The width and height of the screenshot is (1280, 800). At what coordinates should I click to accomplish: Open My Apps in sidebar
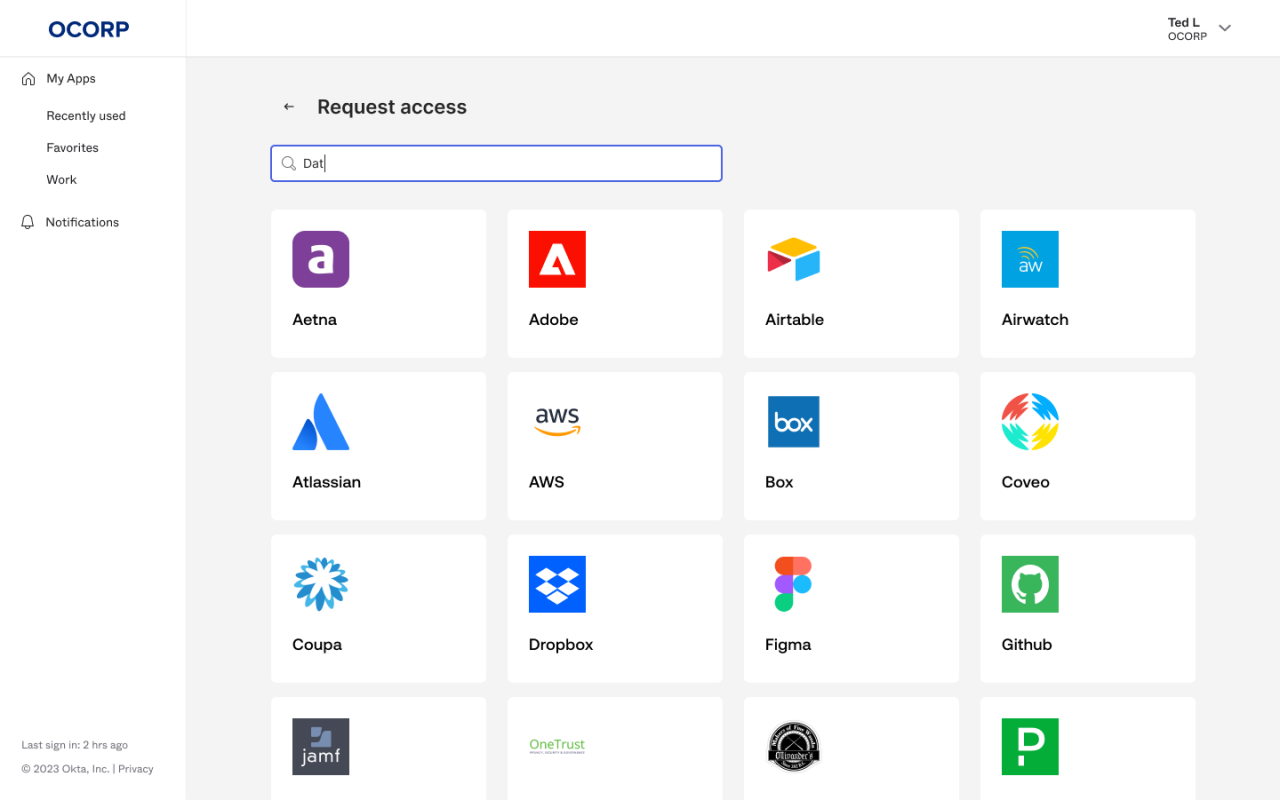click(70, 79)
